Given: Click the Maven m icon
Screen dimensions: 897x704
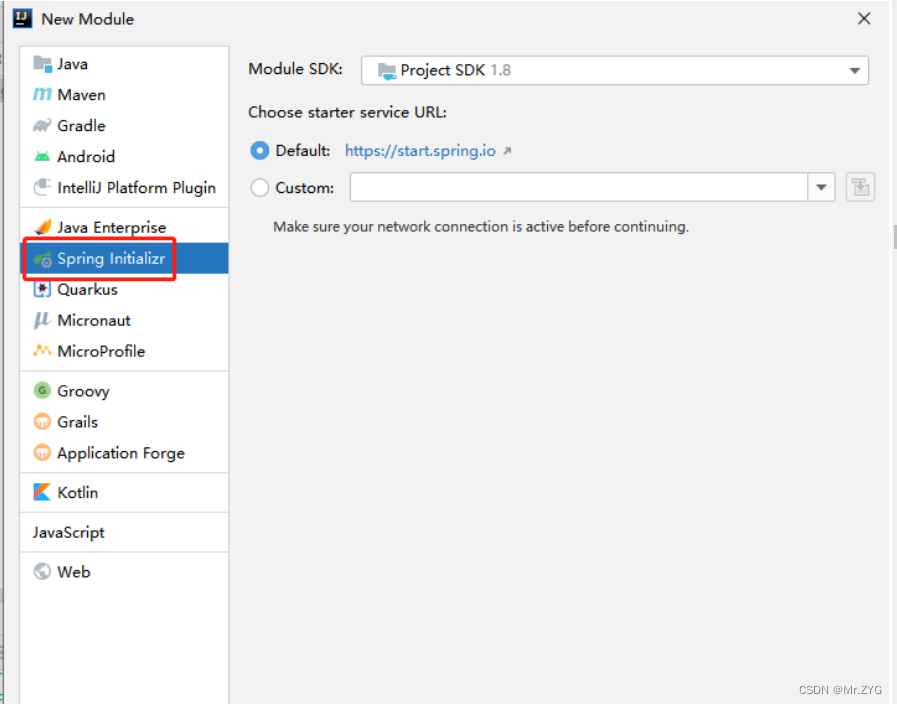Looking at the screenshot, I should pos(42,94).
